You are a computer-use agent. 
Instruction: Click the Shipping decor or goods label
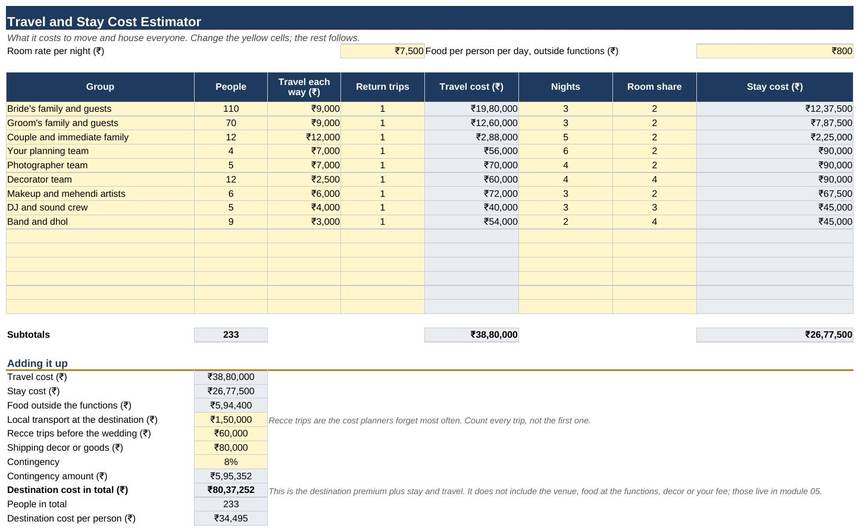coord(65,448)
